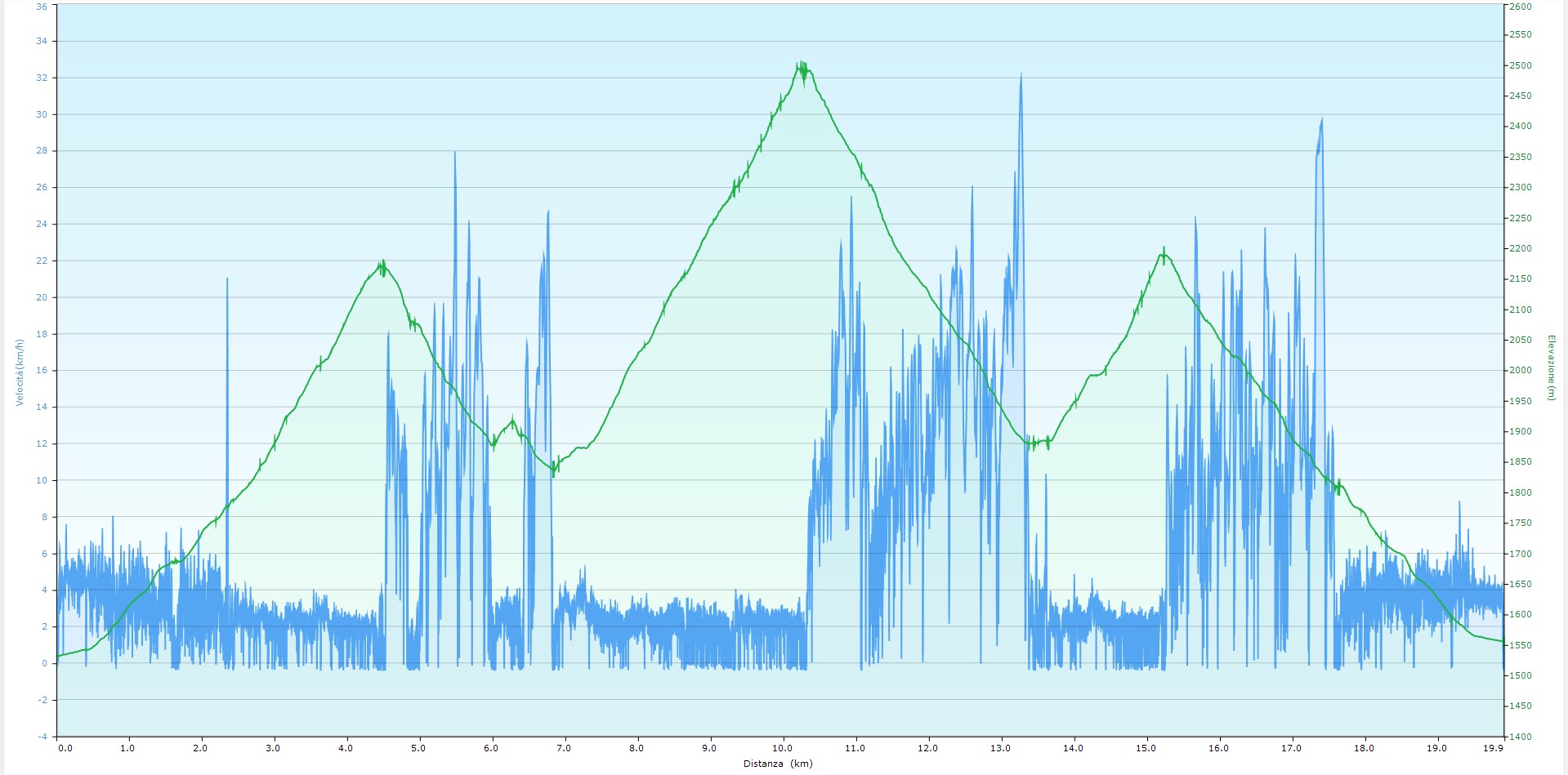1568x775 pixels.
Task: Select the 0.0 km distance tick label
Action: pos(65,748)
